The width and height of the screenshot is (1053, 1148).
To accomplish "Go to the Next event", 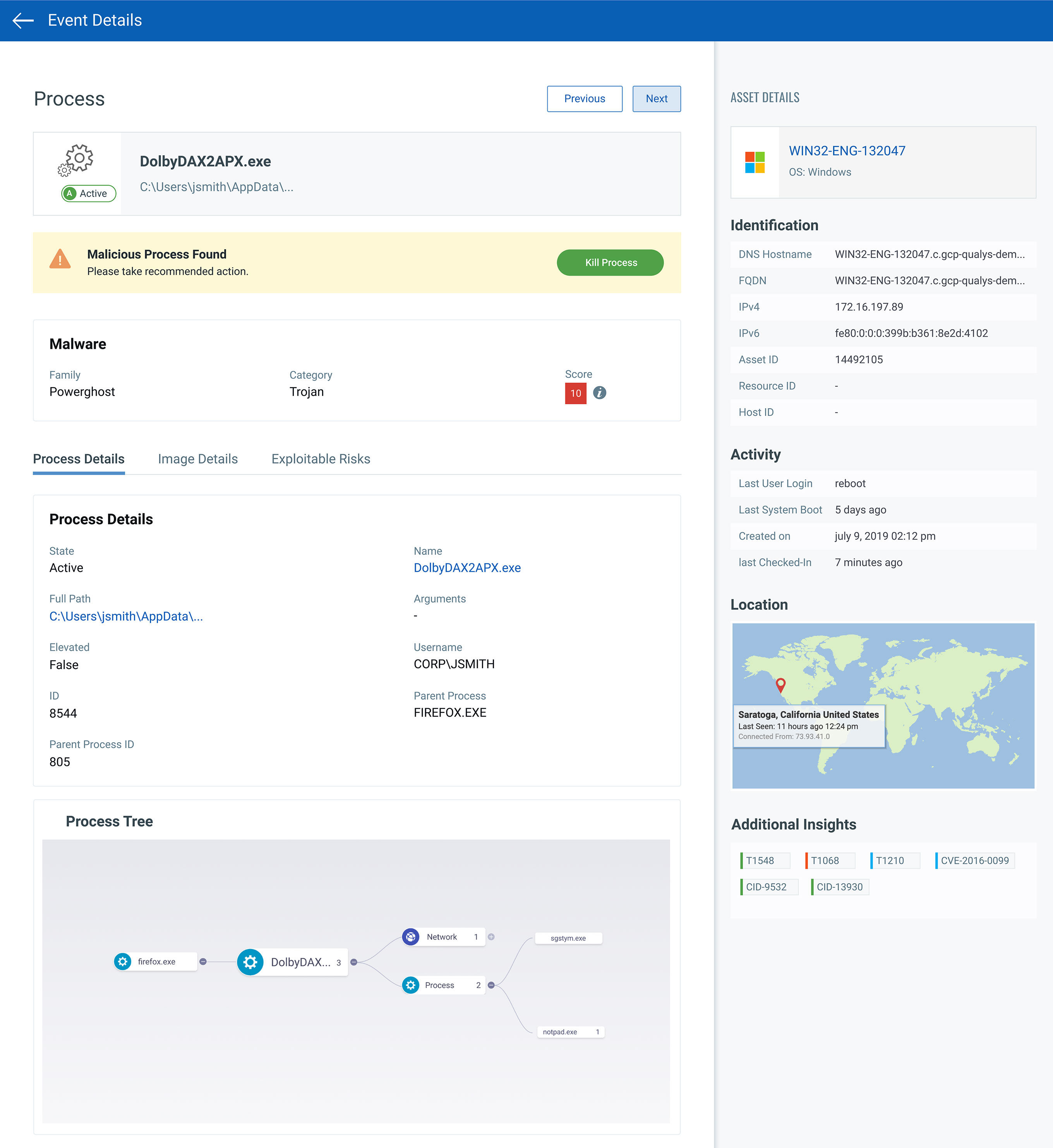I will click(x=657, y=99).
